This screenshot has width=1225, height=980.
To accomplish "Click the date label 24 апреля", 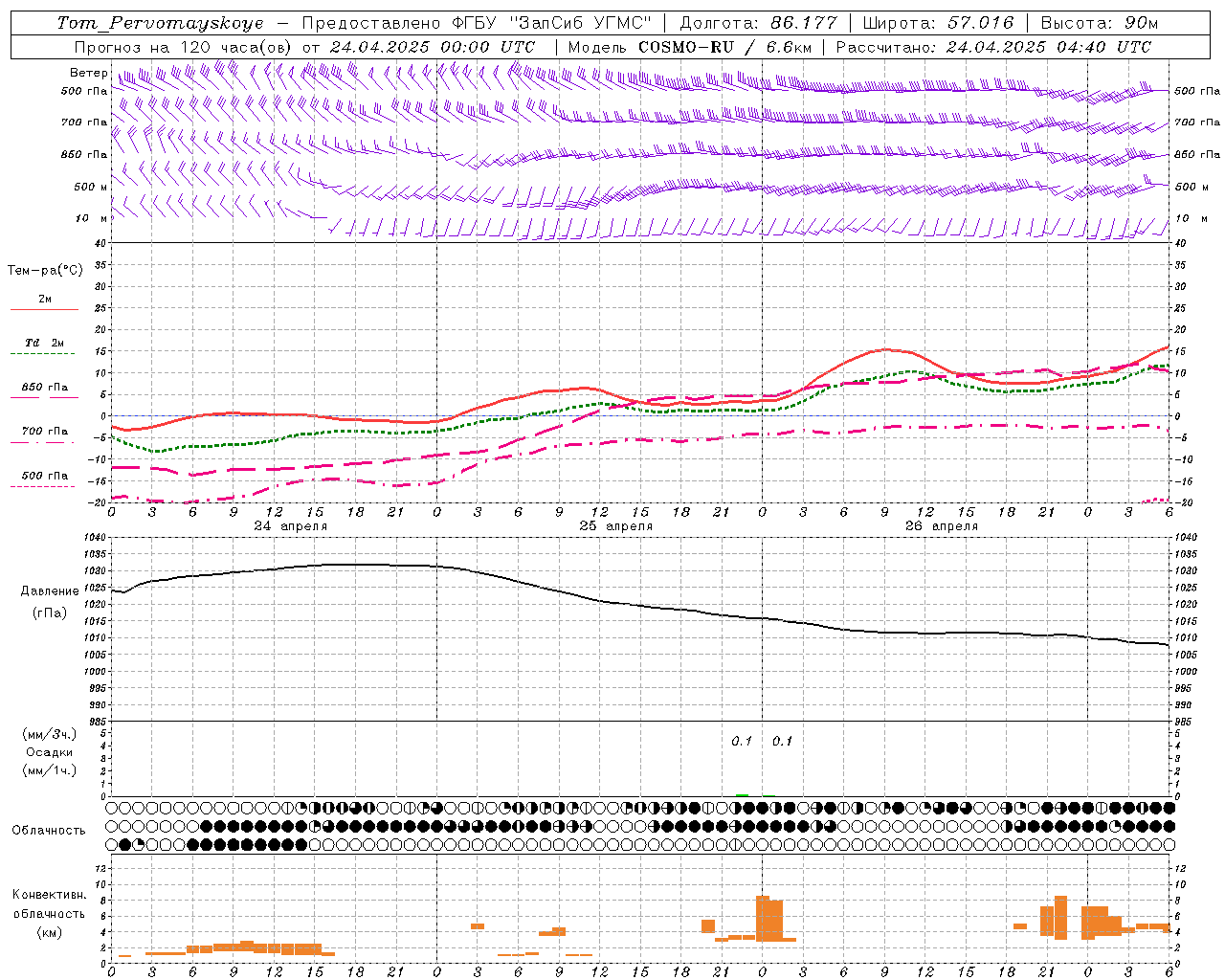I will [291, 526].
